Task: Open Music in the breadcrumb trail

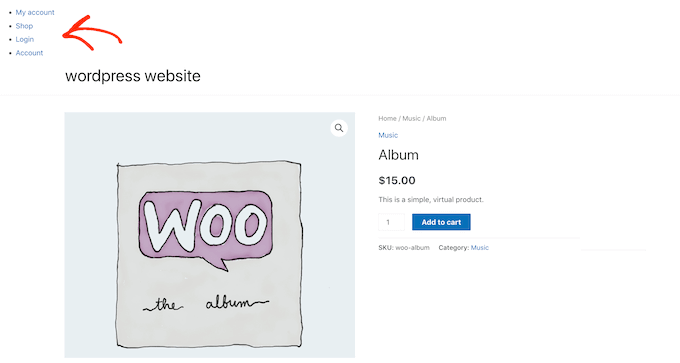Action: (411, 118)
